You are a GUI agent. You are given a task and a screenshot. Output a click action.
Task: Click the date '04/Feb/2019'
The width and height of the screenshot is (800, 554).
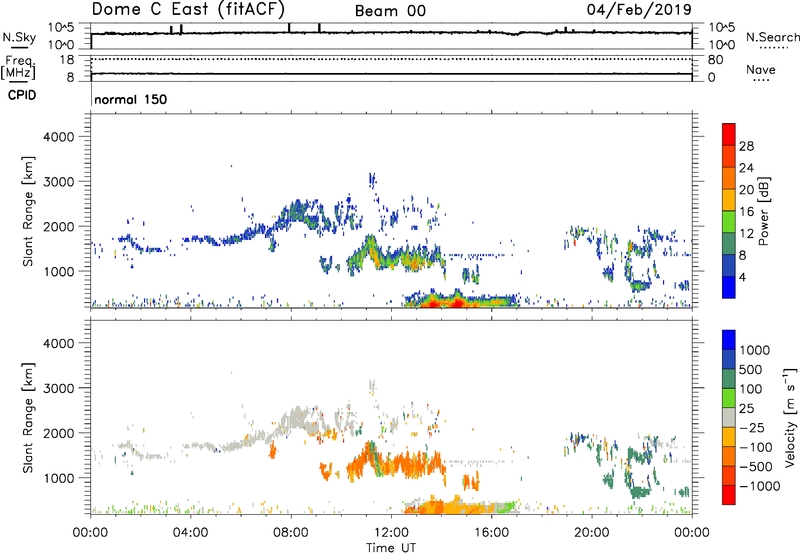639,10
